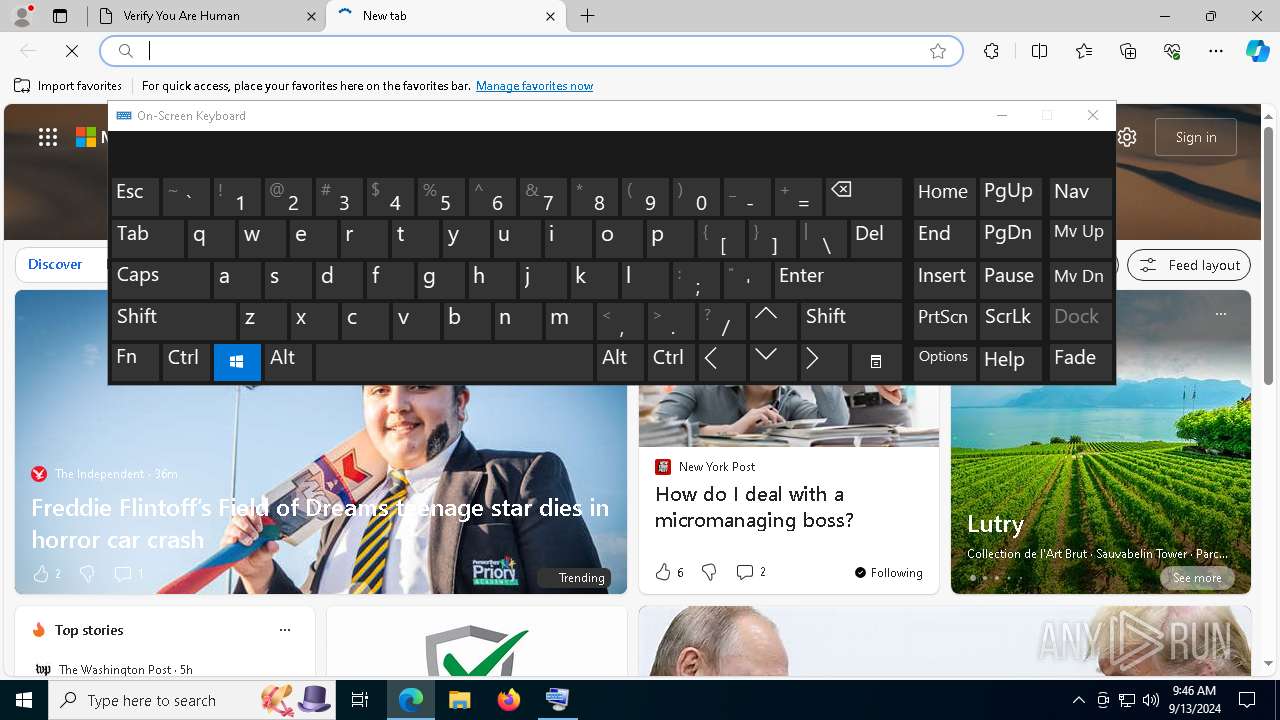The width and height of the screenshot is (1280, 720).
Task: Open Settings and more ellipsis menu
Action: (1216, 51)
